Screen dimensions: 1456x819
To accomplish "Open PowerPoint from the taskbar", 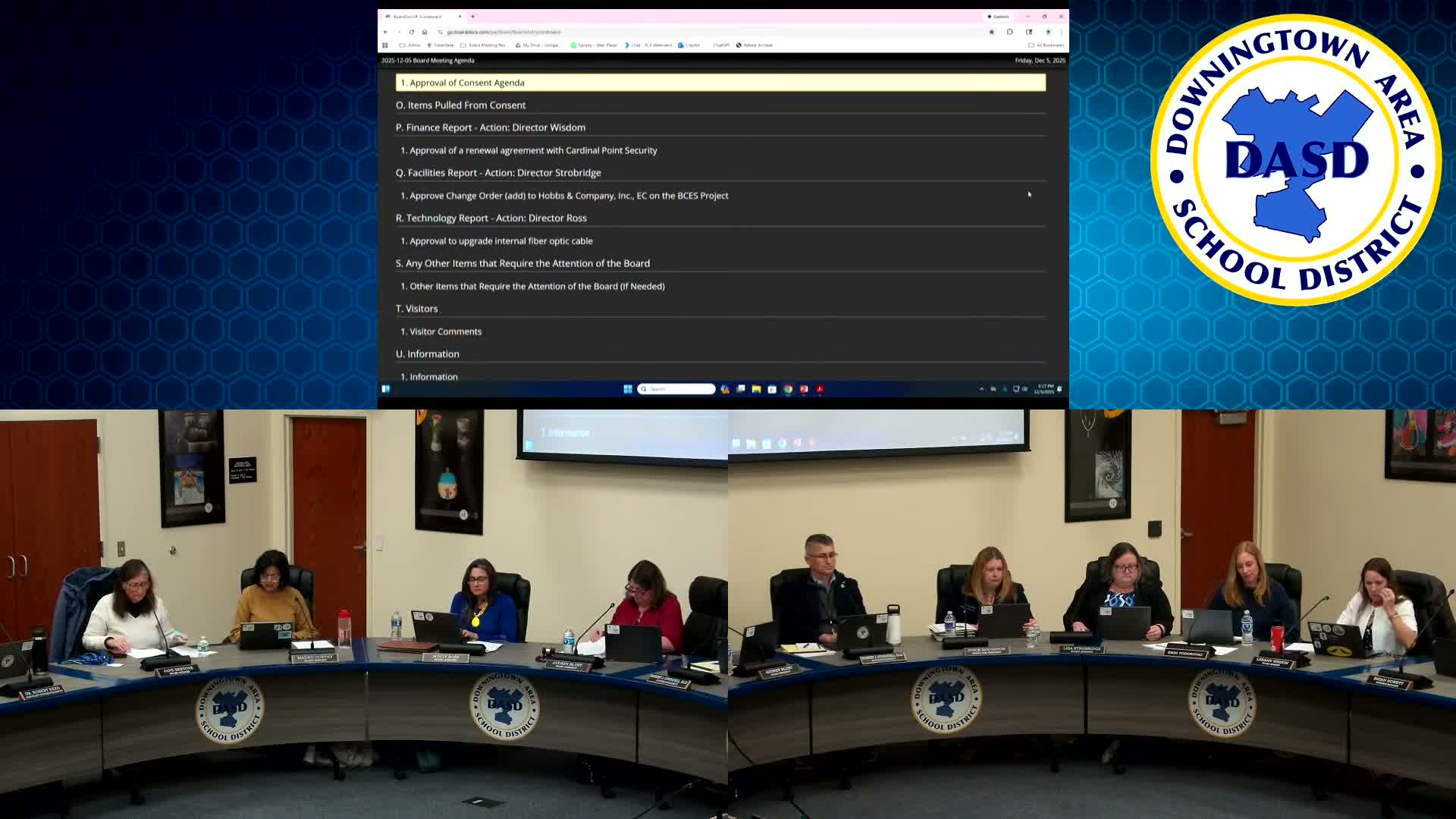I will tap(804, 389).
